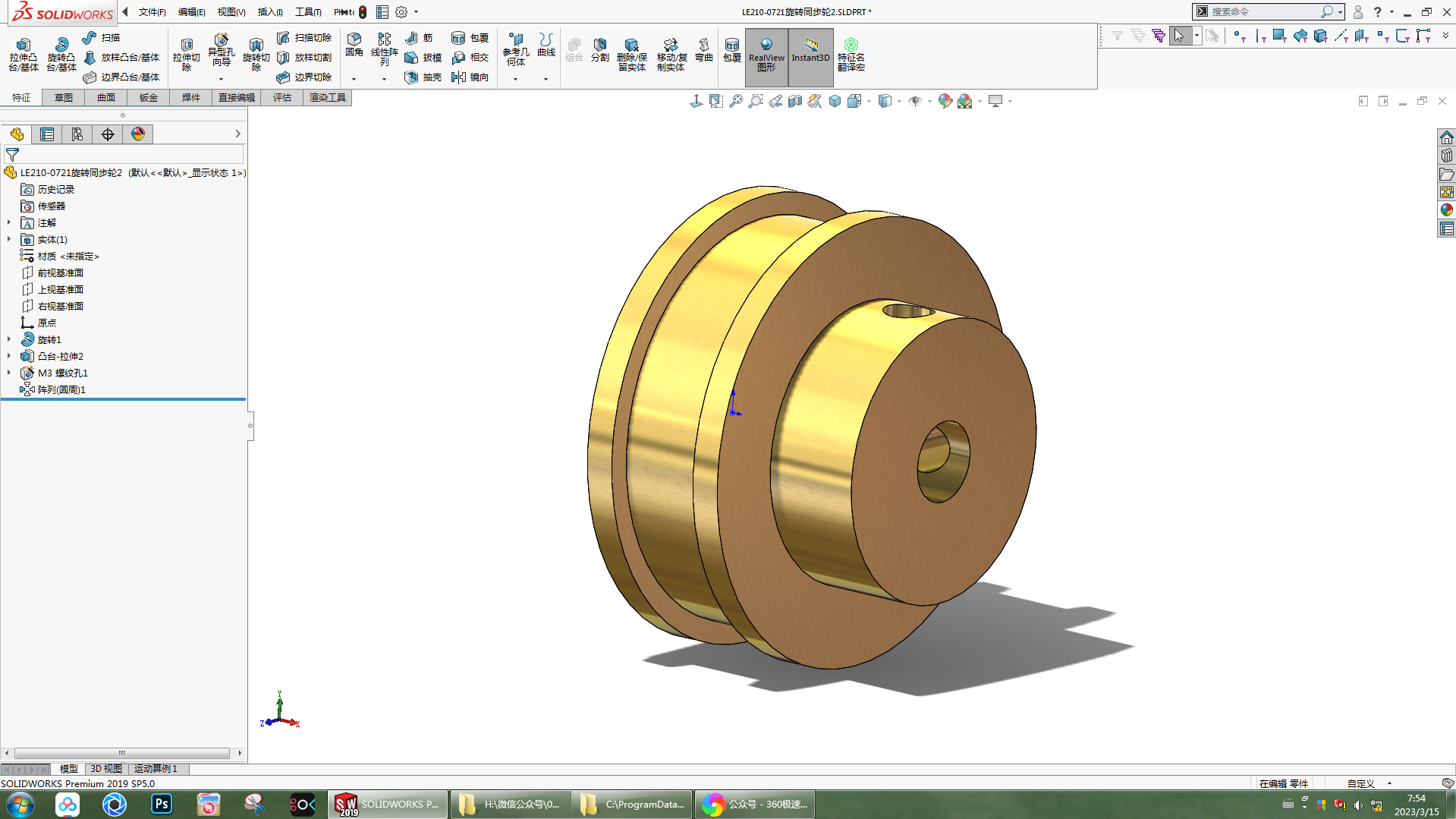
Task: Click 自定义 units status bar button
Action: pyautogui.click(x=1361, y=783)
